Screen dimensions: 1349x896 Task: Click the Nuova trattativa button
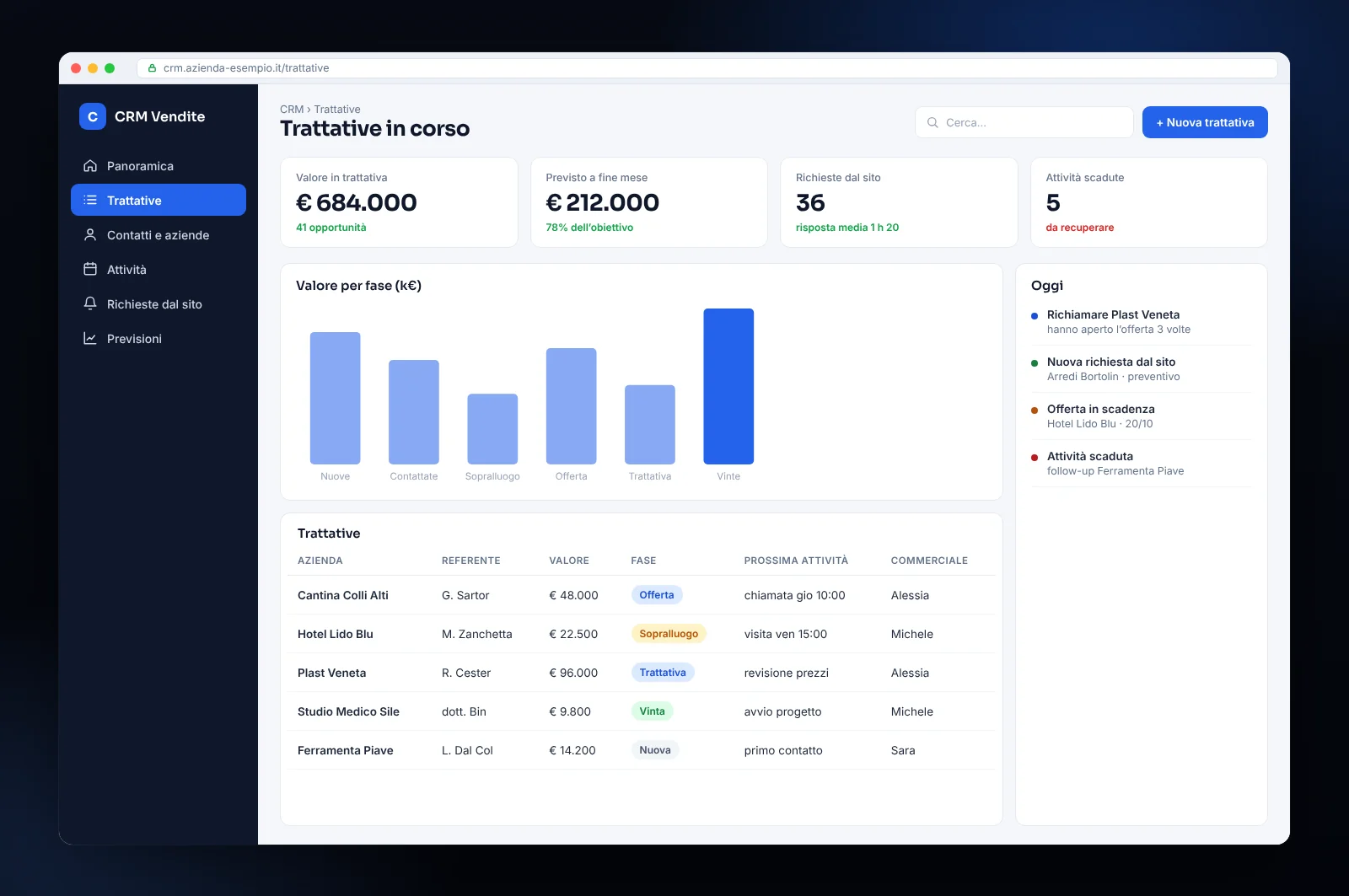[x=1205, y=122]
